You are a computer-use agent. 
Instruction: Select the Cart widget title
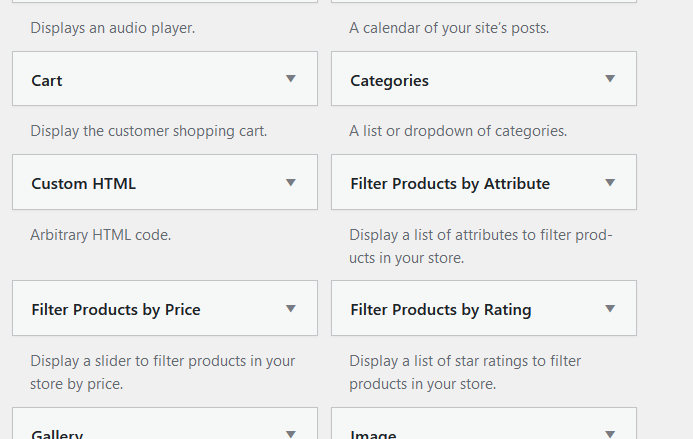(47, 80)
